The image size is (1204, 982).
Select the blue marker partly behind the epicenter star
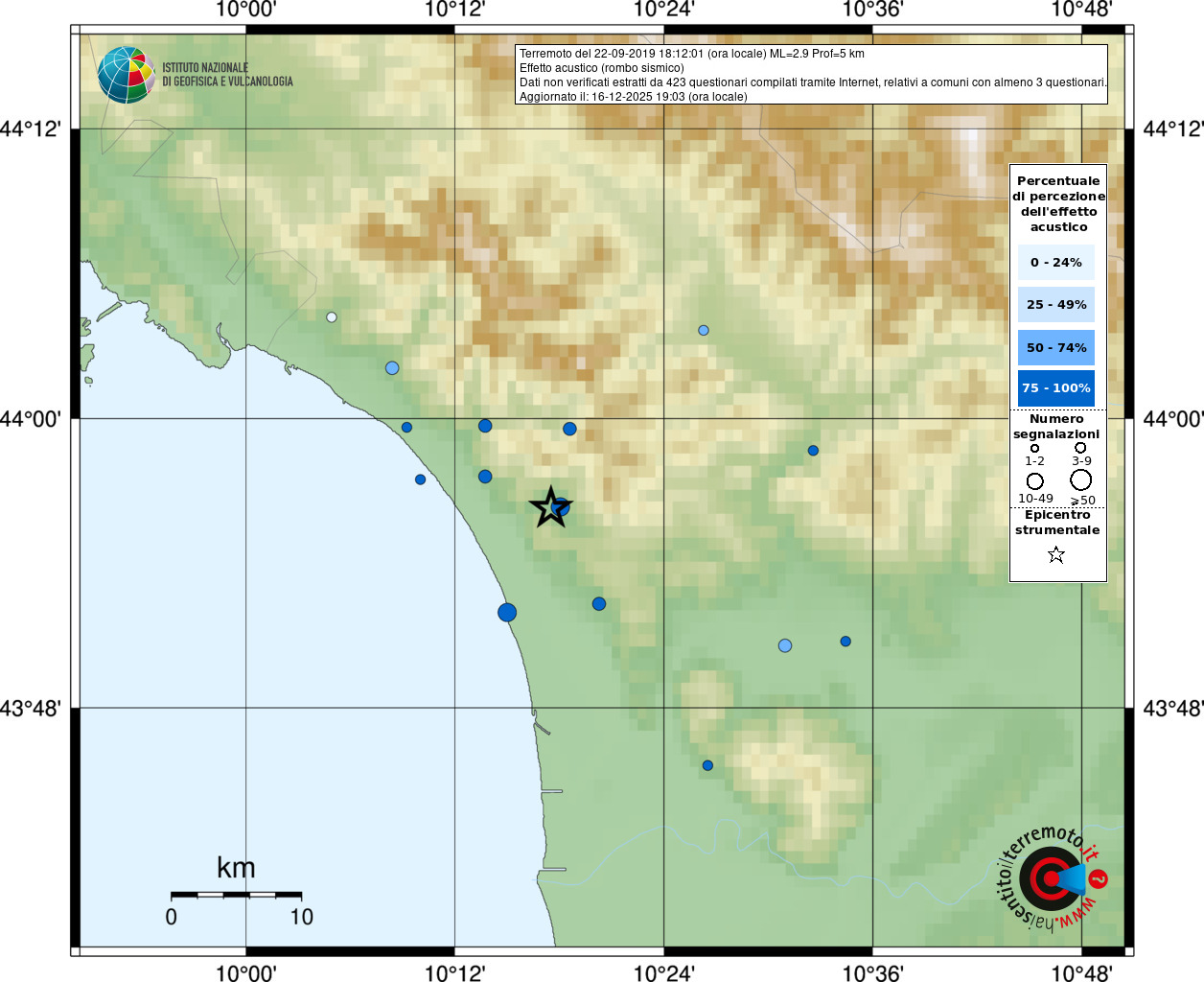point(563,507)
